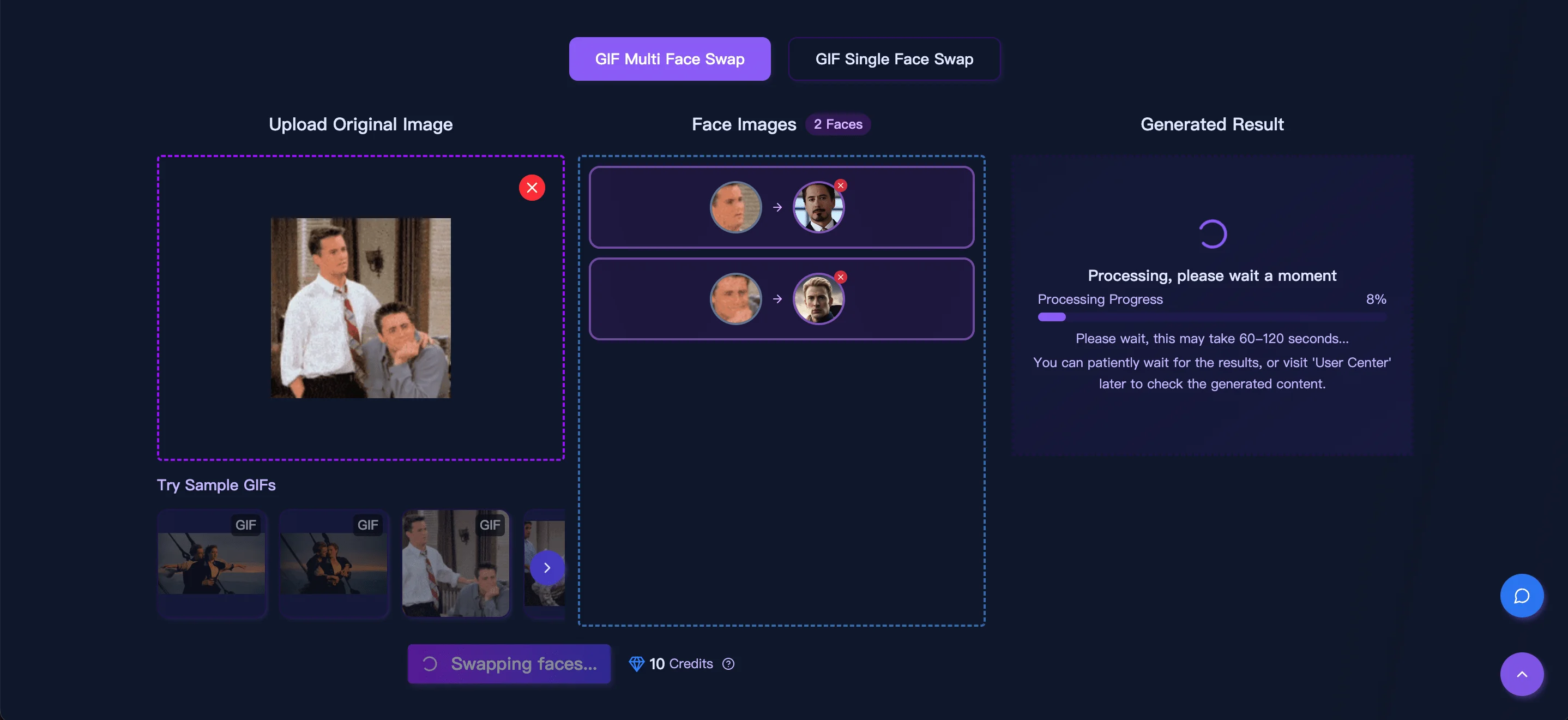Select the GIF Multi Face Swap tab

tap(670, 59)
